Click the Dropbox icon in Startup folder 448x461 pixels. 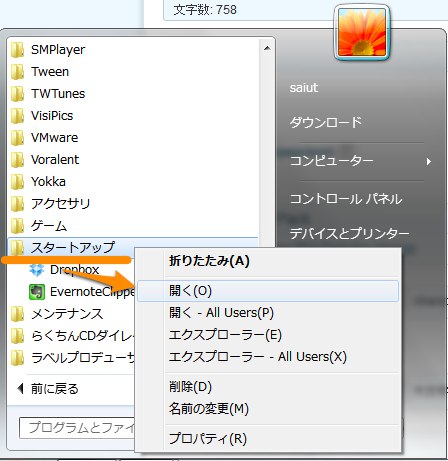click(x=37, y=270)
